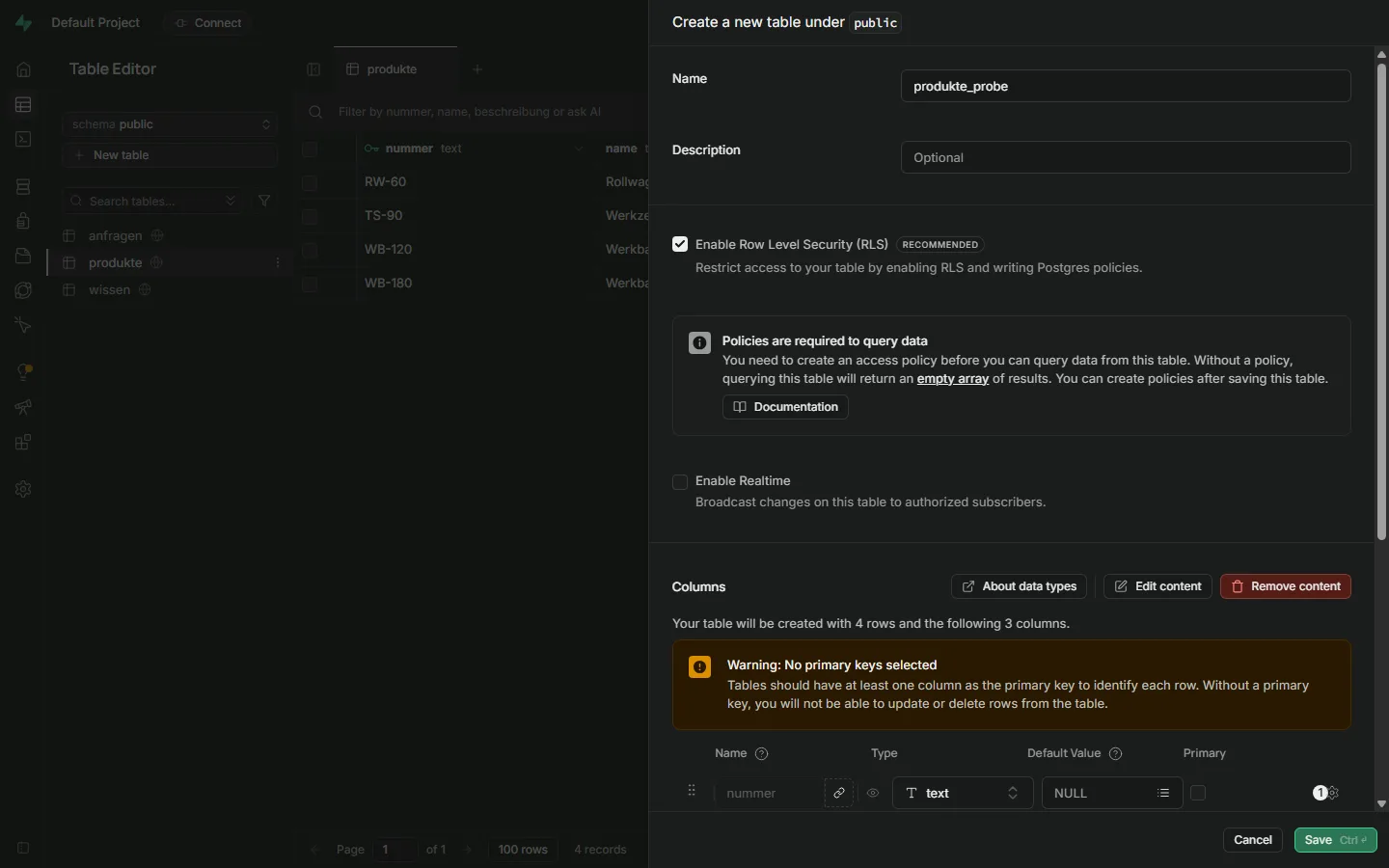Open the 100 rows per page selector

(523, 850)
